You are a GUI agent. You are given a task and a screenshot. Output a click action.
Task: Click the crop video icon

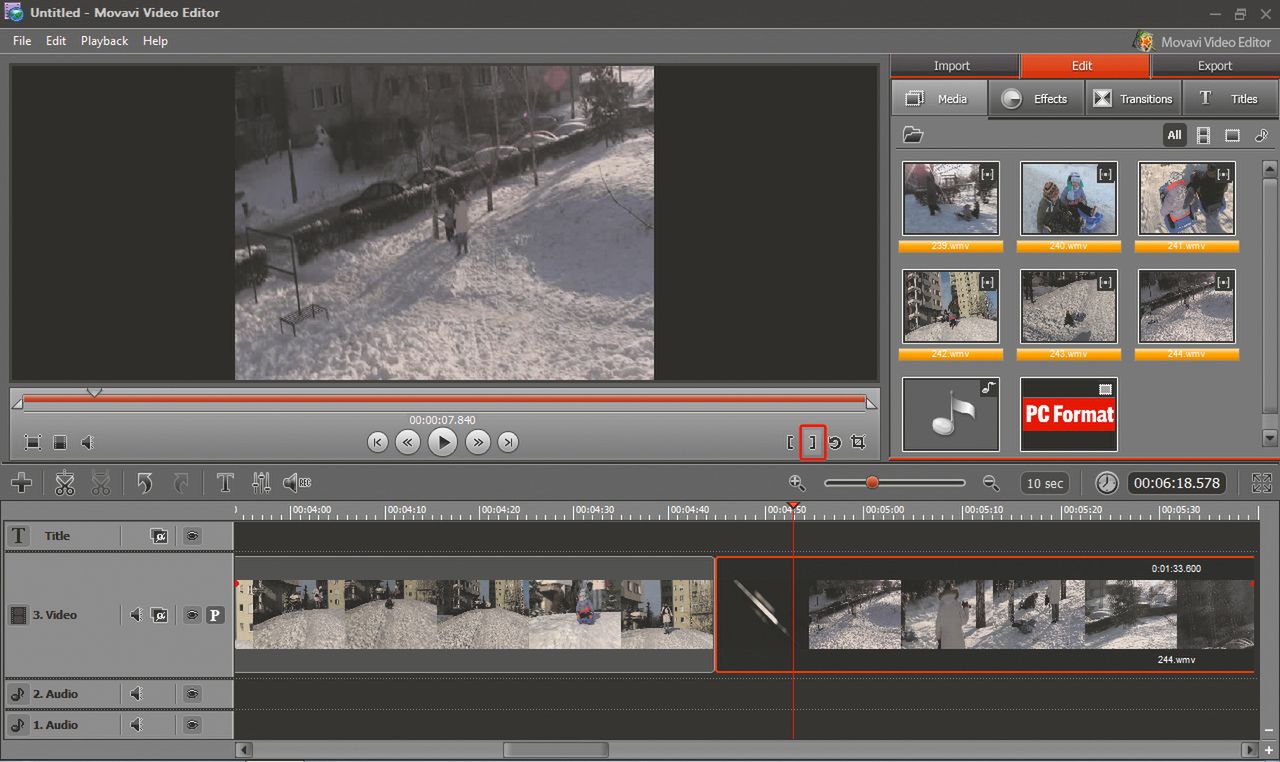(x=858, y=442)
